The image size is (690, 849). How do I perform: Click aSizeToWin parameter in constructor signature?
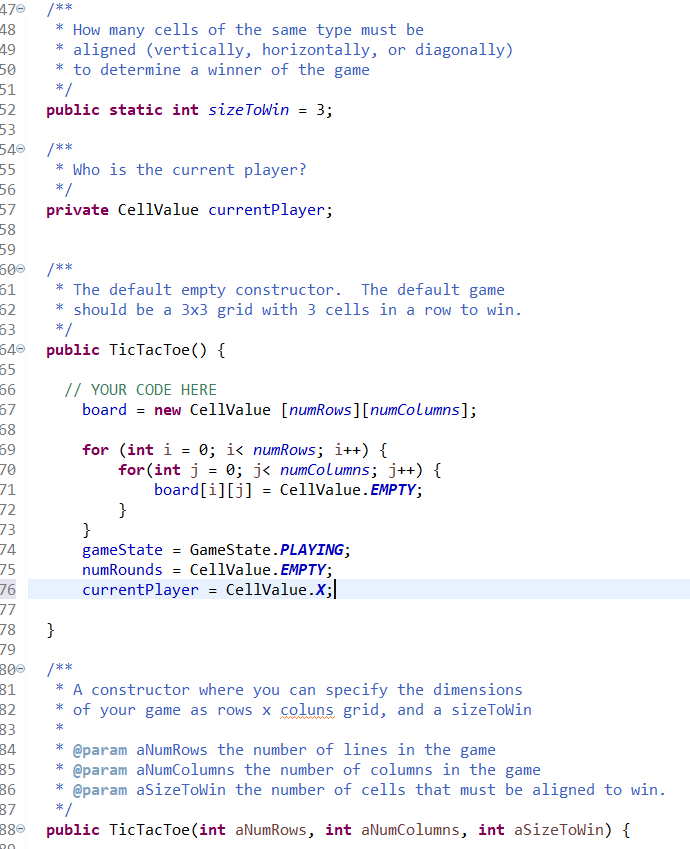pyautogui.click(x=559, y=830)
